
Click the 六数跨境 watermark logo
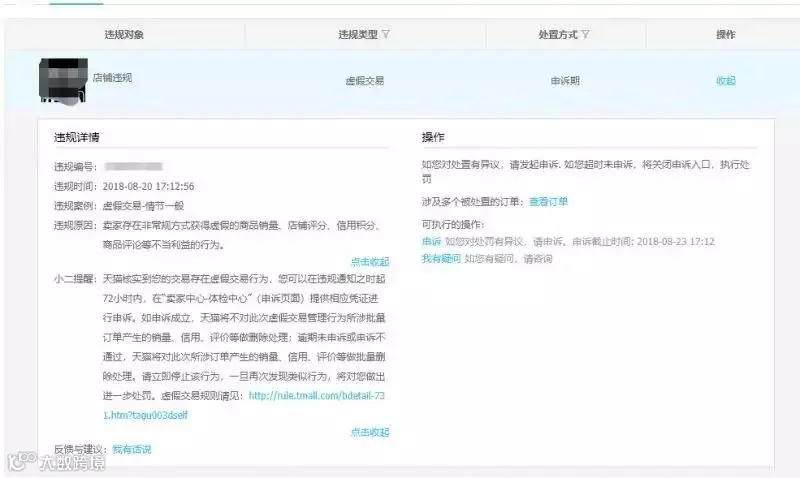click(56, 462)
